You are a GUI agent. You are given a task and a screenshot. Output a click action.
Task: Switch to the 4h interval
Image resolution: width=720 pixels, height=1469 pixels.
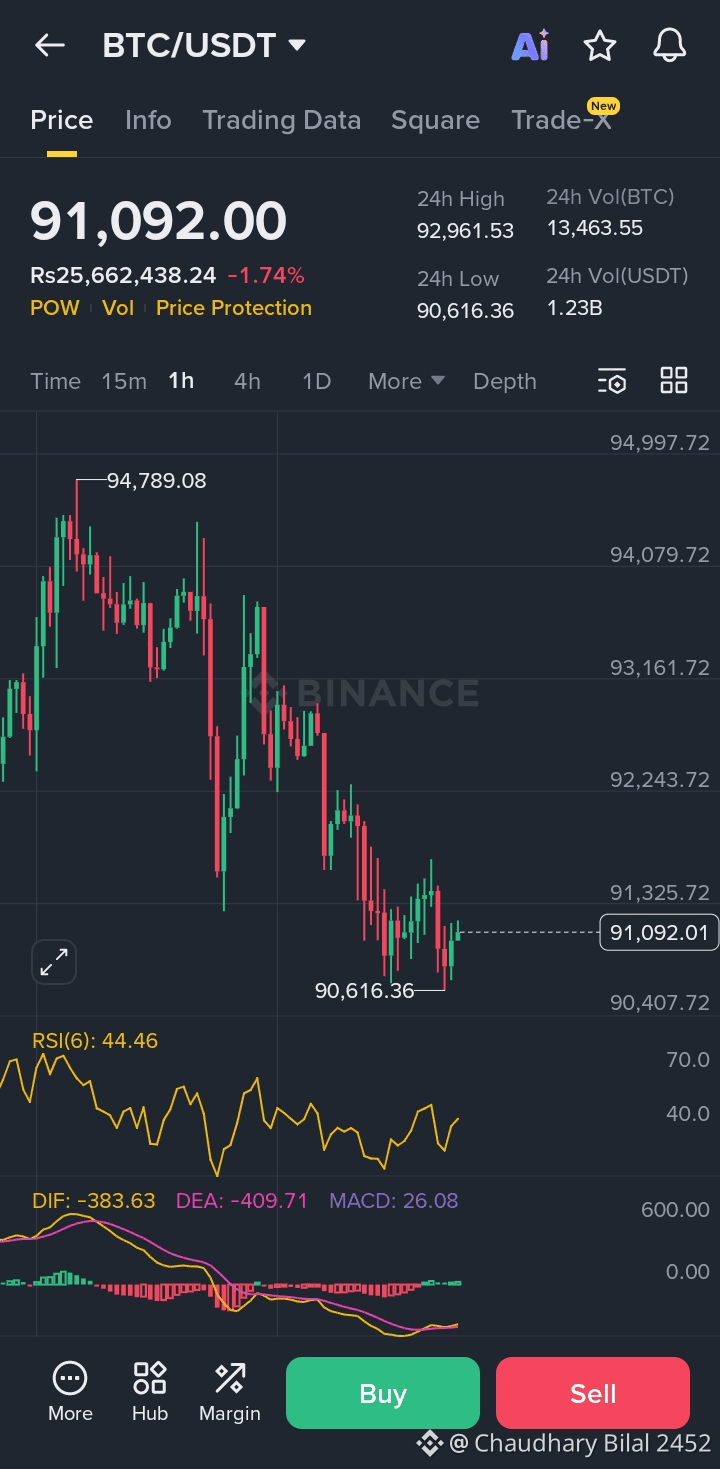[247, 381]
